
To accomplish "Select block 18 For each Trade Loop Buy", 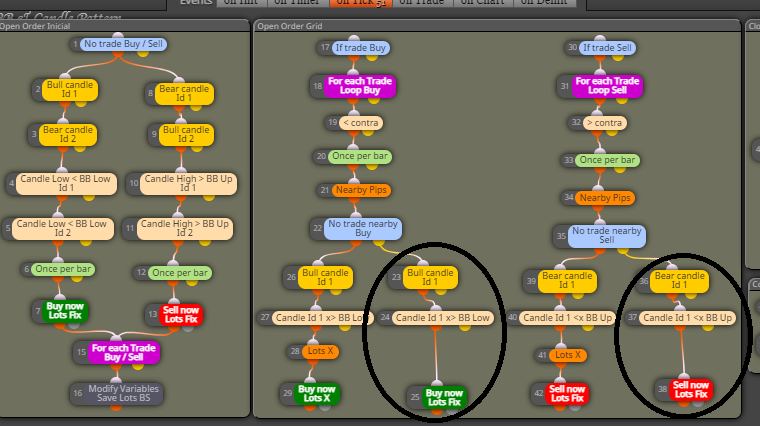I will (x=360, y=86).
